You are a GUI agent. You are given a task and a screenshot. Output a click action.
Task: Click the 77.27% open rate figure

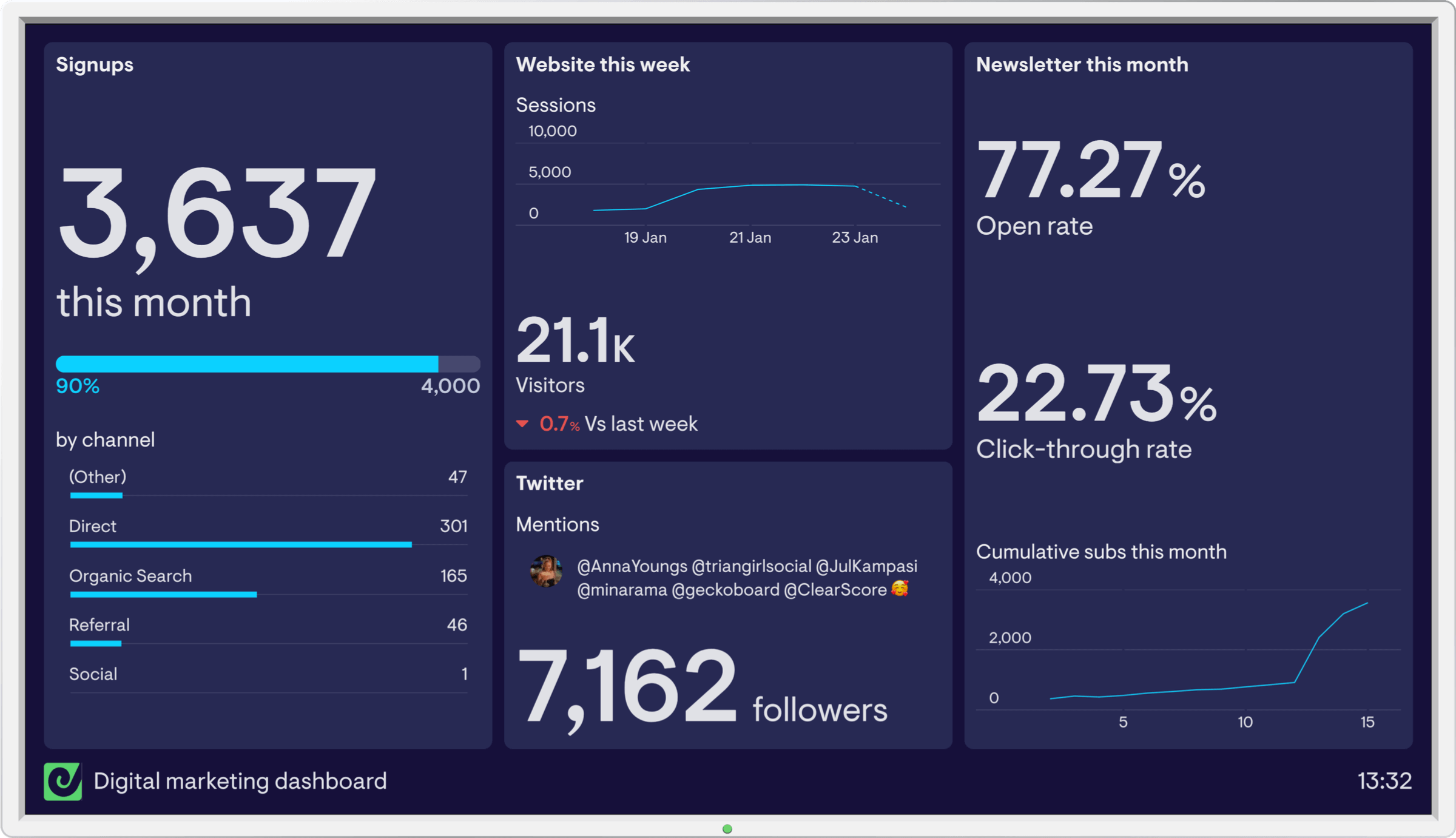click(x=1091, y=169)
